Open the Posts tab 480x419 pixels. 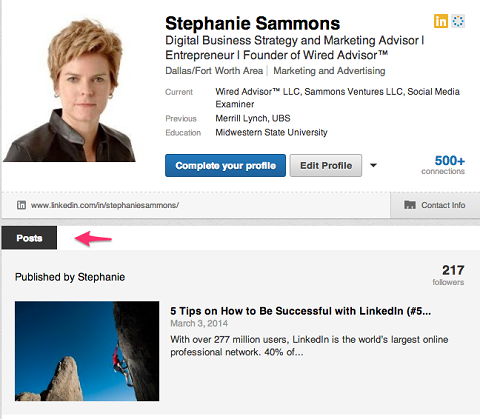(x=29, y=238)
